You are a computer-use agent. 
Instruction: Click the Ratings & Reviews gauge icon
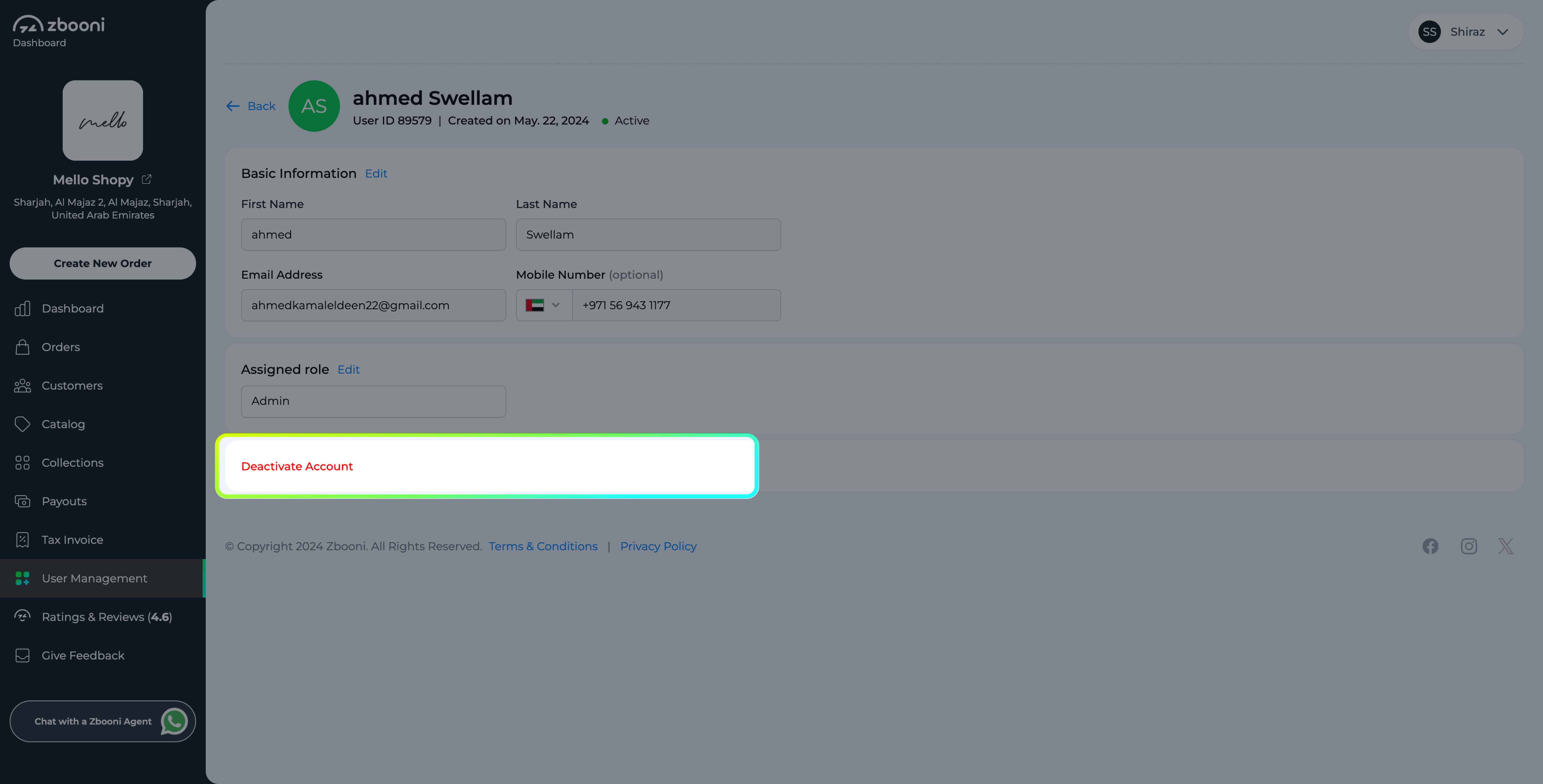[x=23, y=616]
